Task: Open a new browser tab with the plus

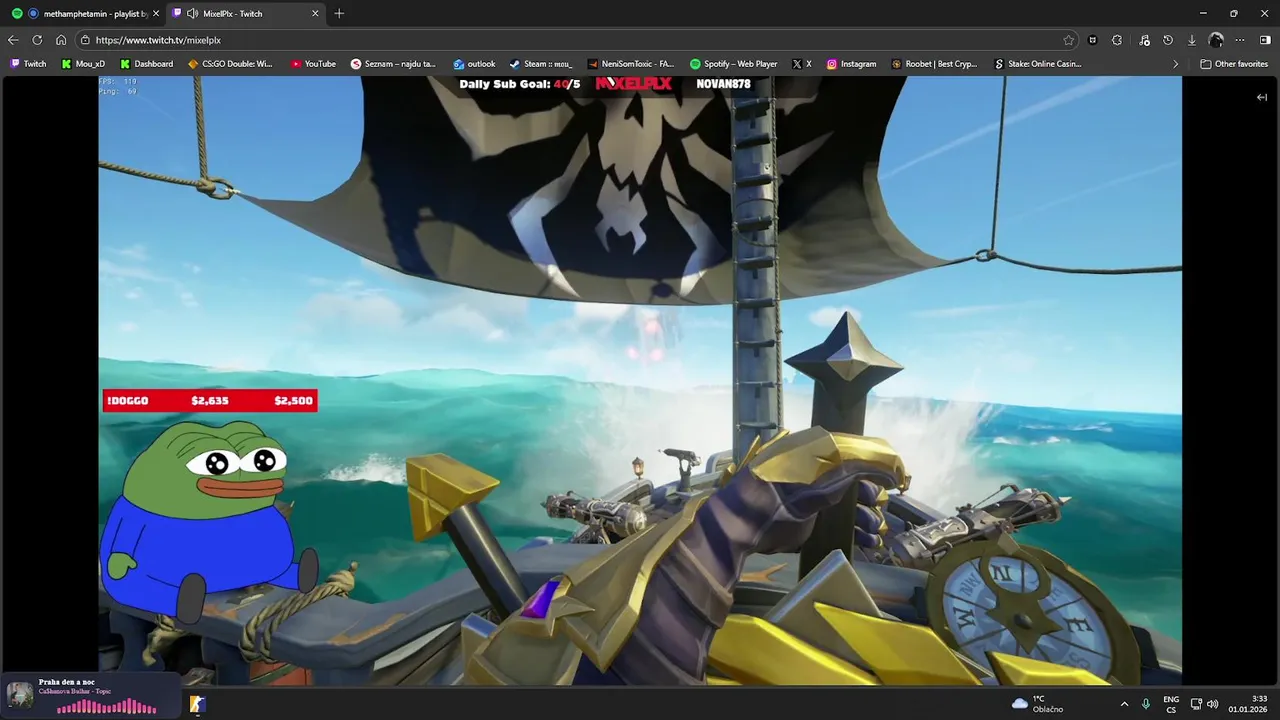Action: [x=339, y=13]
